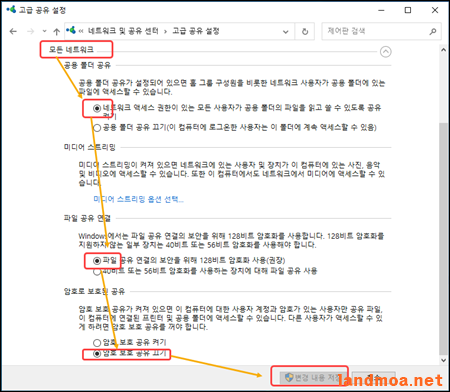Image resolution: width=450 pixels, height=392 pixels.
Task: Open the recent locations dropdown arrow
Action: [44, 32]
